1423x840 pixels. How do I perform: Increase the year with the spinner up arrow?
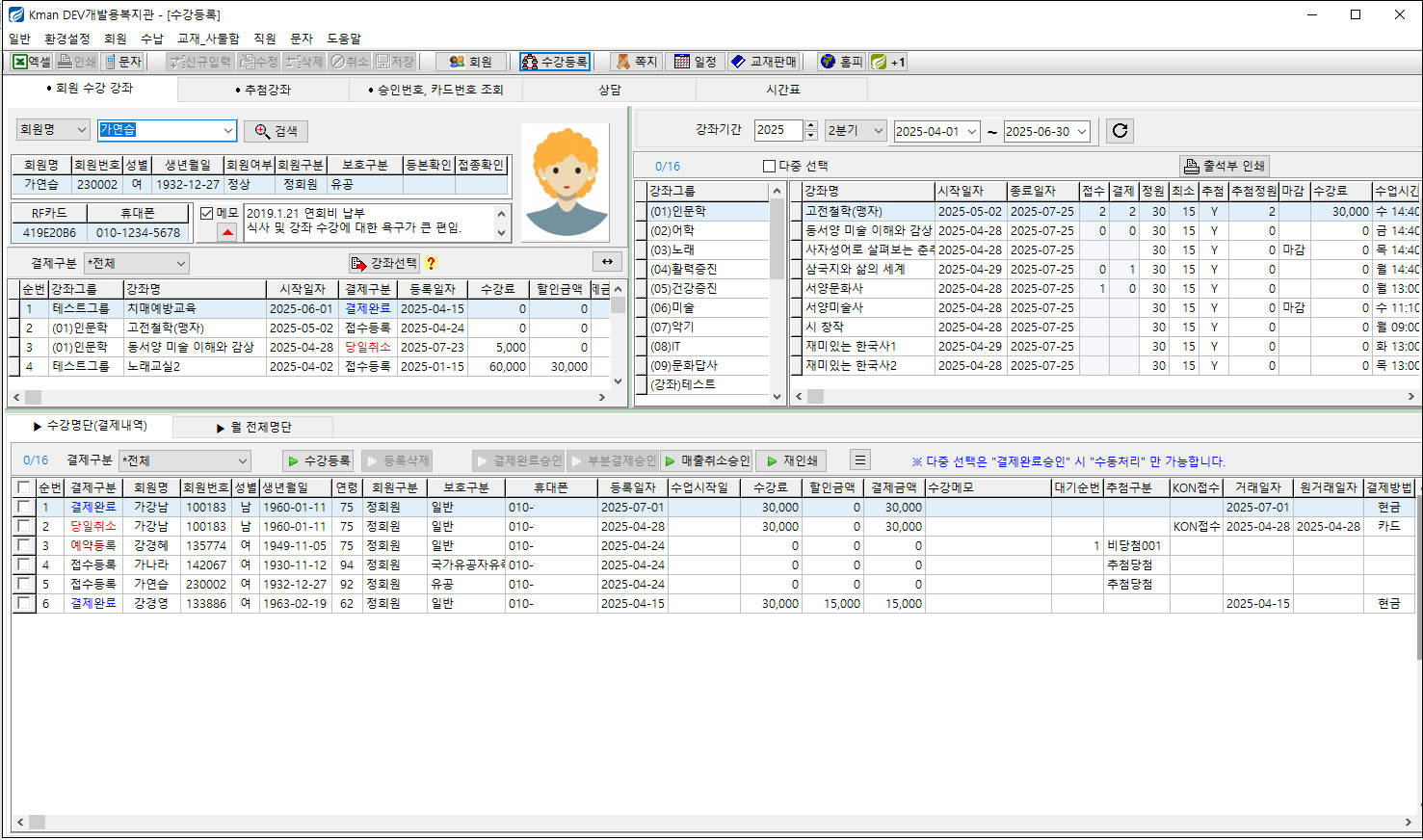tap(810, 125)
